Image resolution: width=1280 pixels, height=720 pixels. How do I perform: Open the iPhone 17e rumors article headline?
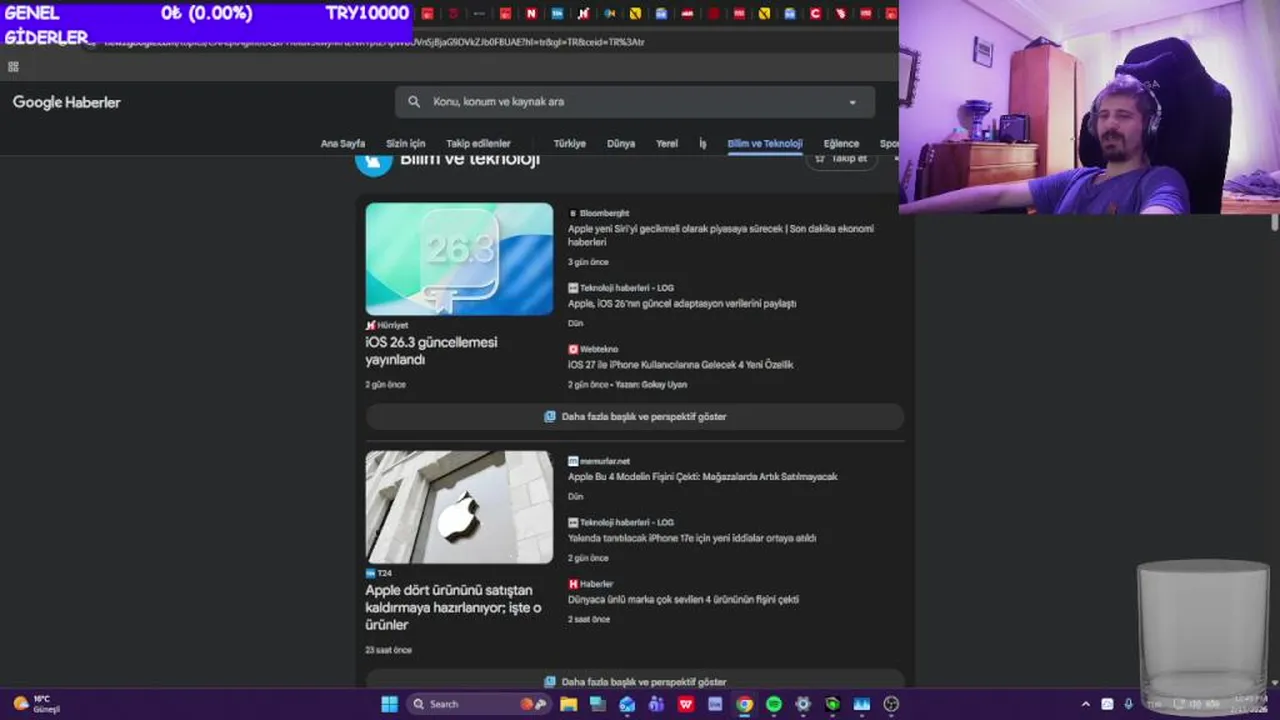tap(692, 538)
